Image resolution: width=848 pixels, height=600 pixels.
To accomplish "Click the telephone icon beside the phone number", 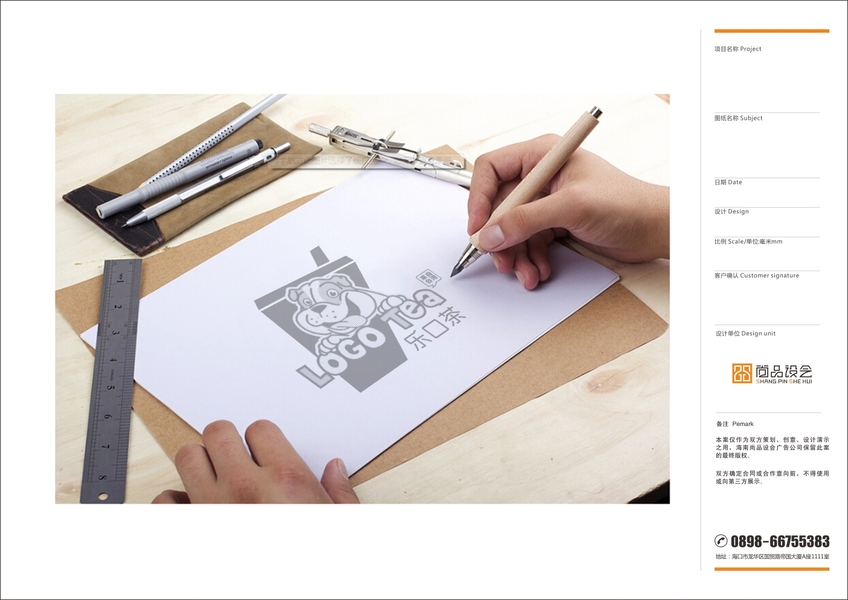I will tap(720, 540).
